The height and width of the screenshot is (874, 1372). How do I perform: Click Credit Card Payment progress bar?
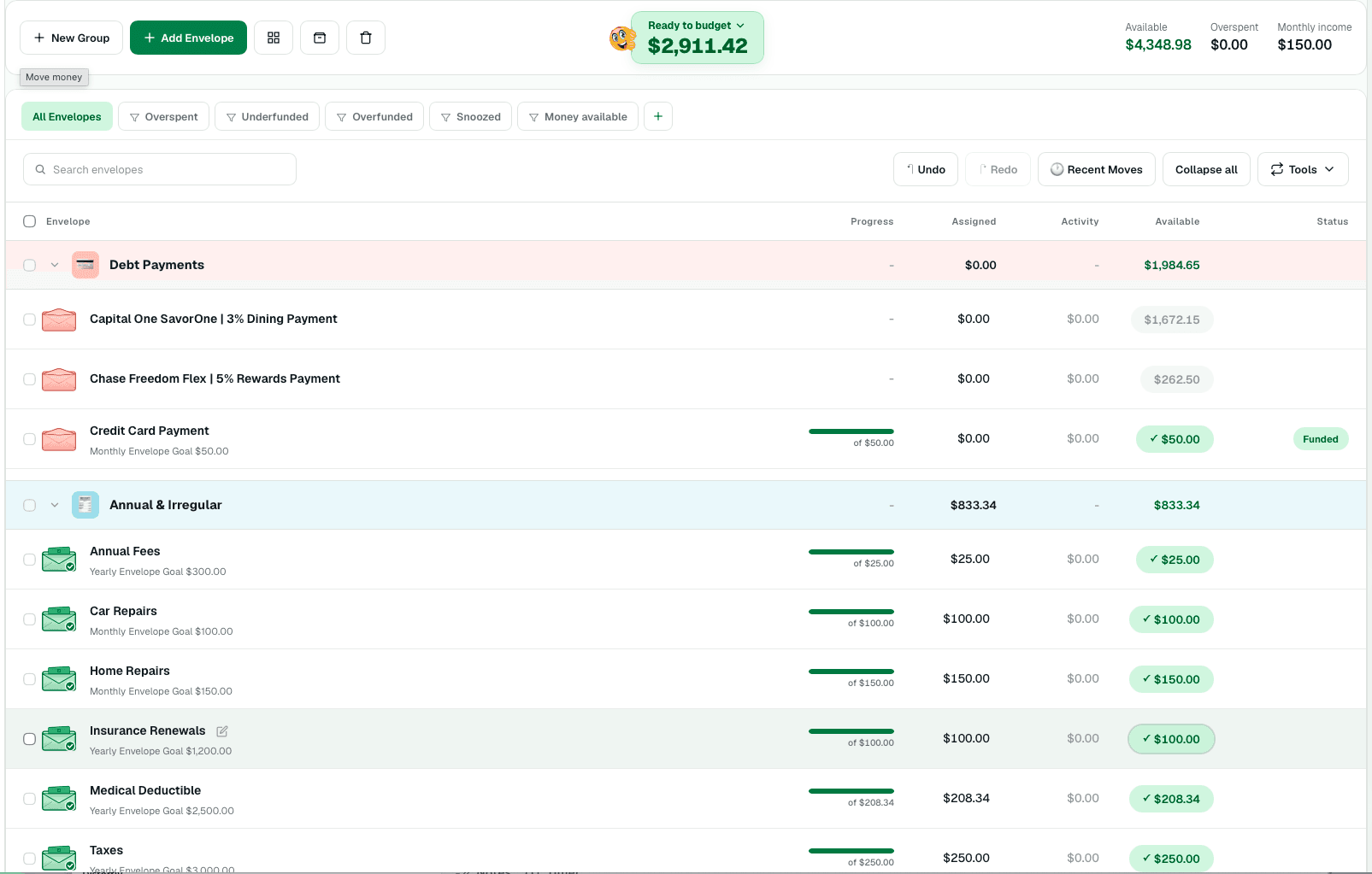pyautogui.click(x=851, y=431)
